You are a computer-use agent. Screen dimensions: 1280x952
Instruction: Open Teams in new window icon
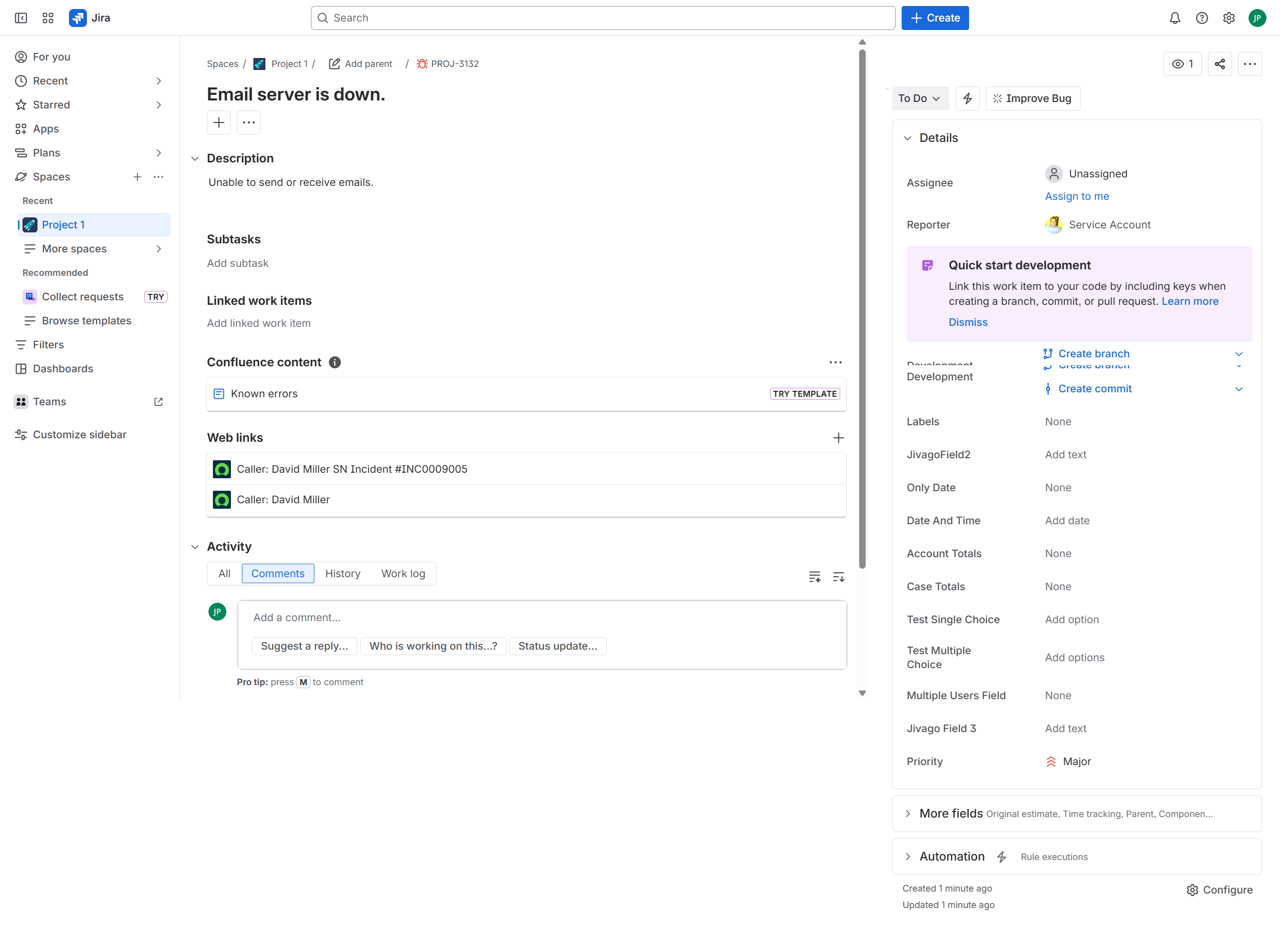[158, 402]
